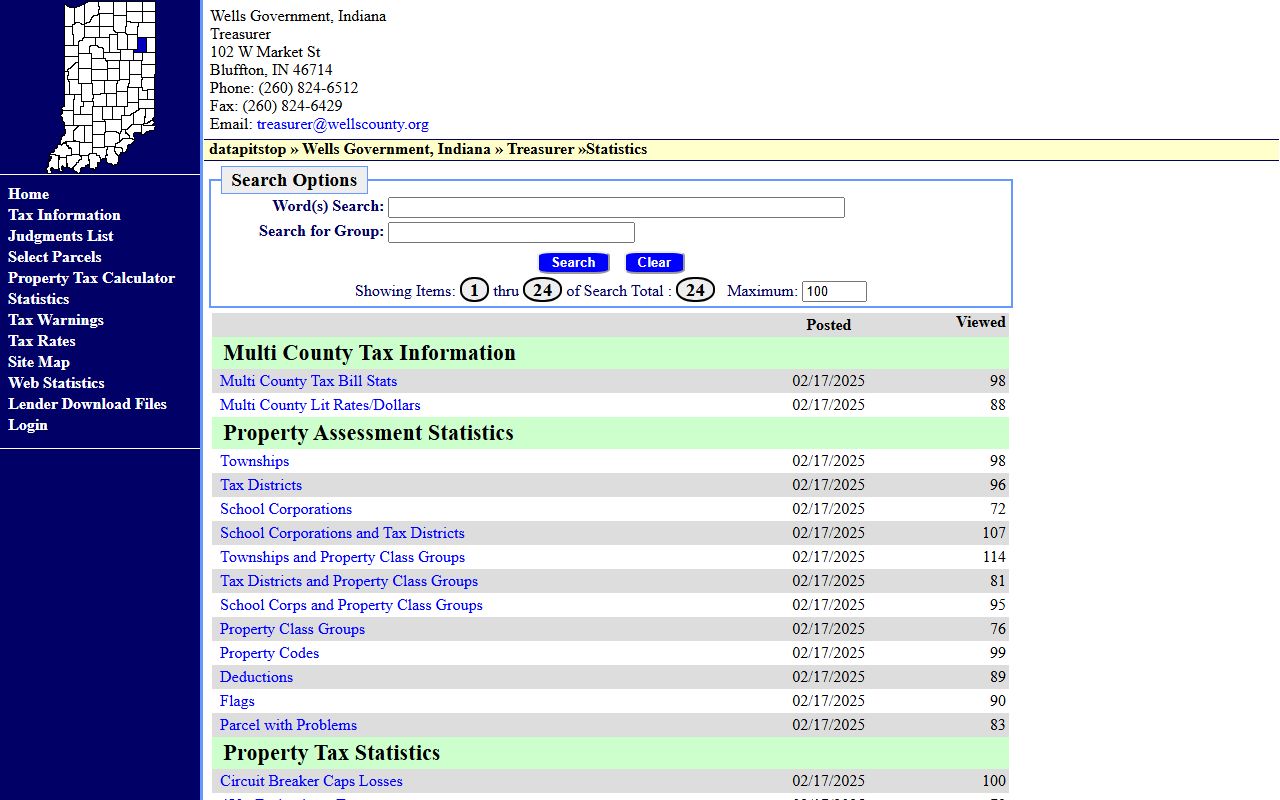This screenshot has width=1280, height=800.
Task: Open Judgments List in sidebar
Action: (x=60, y=236)
